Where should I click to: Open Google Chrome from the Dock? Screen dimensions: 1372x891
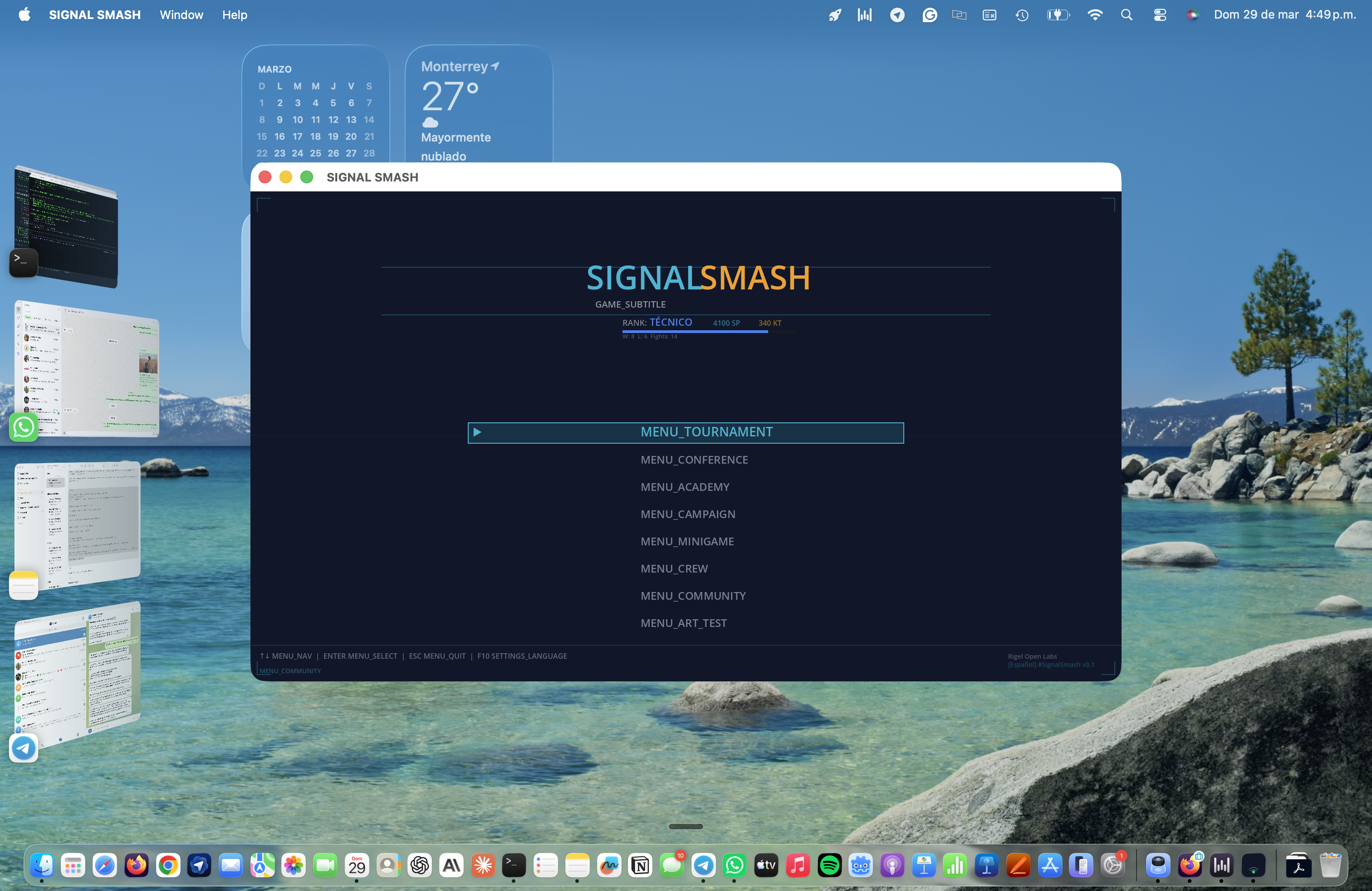[x=168, y=865]
